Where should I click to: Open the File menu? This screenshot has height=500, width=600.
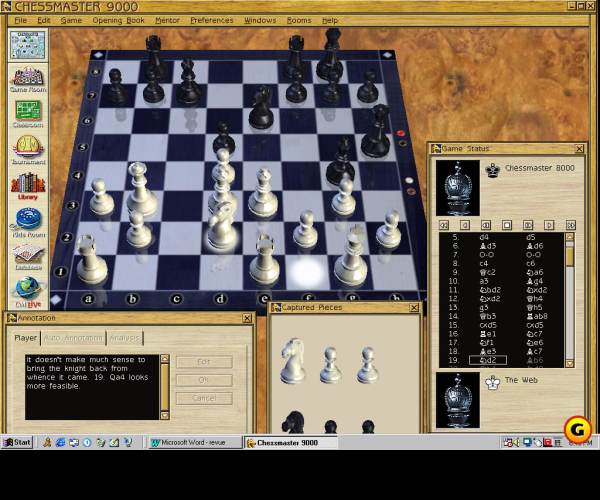click(21, 20)
